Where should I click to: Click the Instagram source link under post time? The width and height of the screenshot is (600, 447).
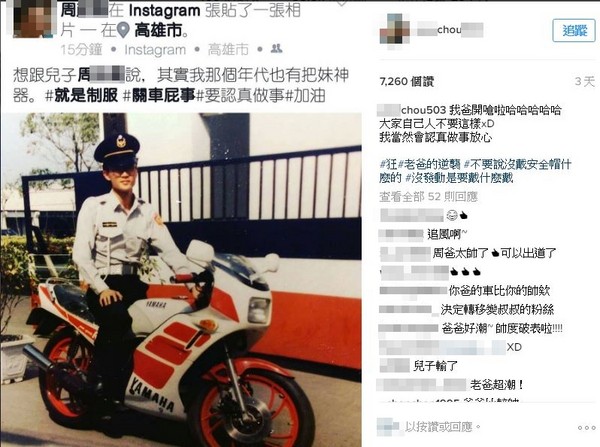[155, 50]
